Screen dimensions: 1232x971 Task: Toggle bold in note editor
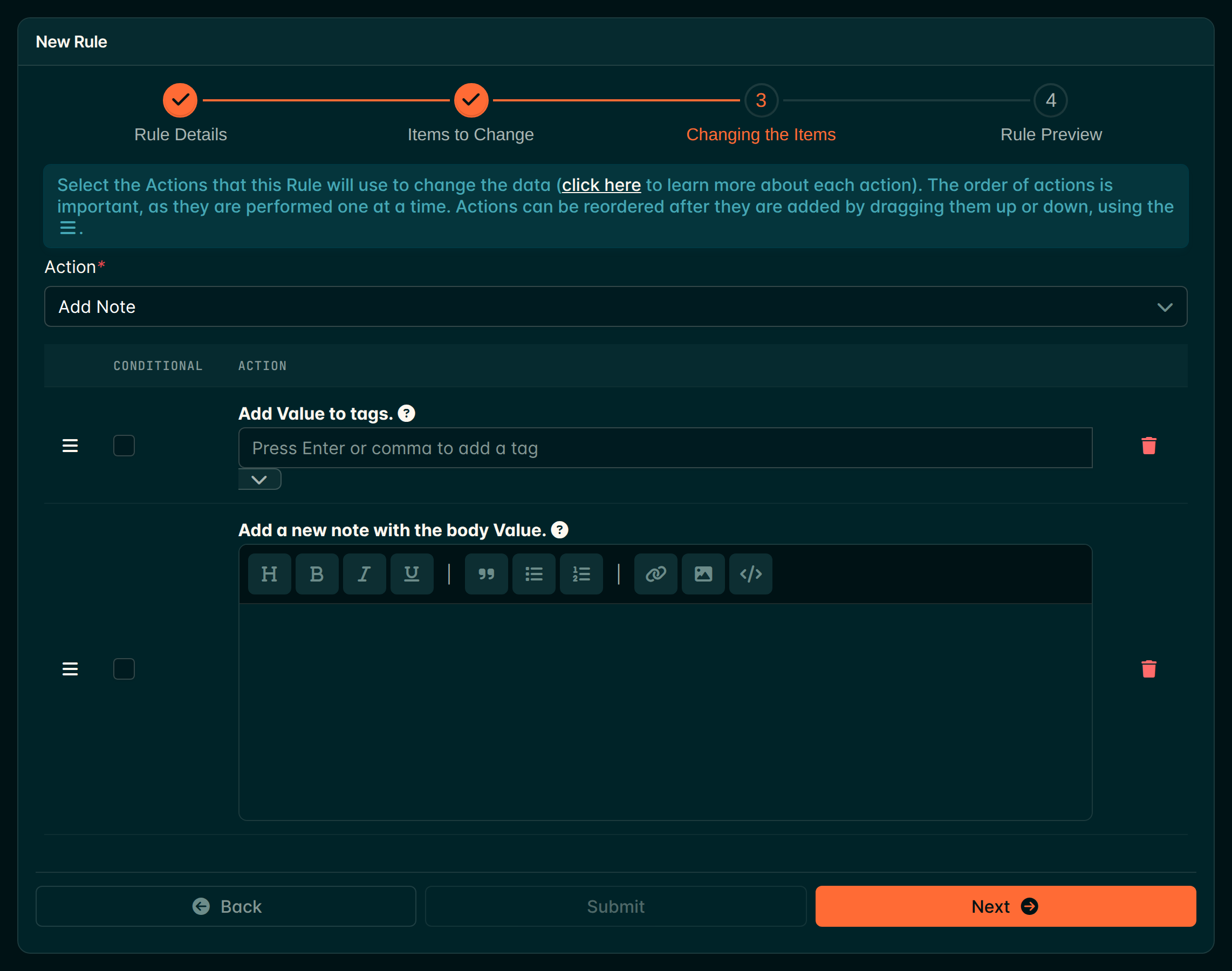(317, 574)
